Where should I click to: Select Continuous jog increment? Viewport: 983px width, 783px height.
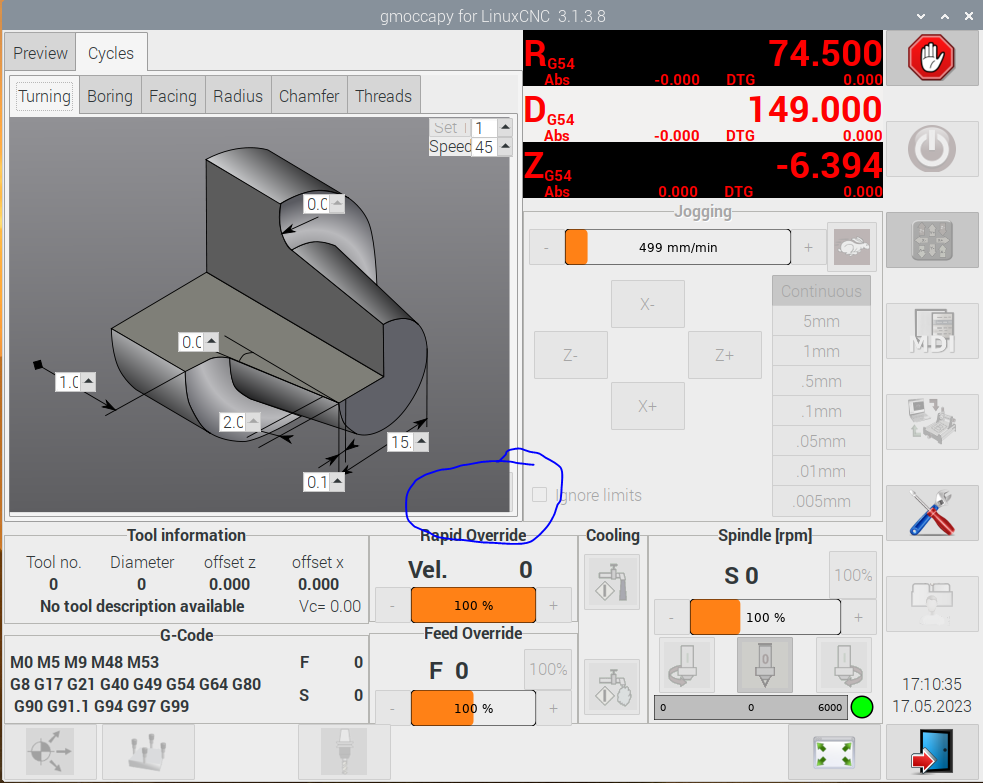(821, 292)
